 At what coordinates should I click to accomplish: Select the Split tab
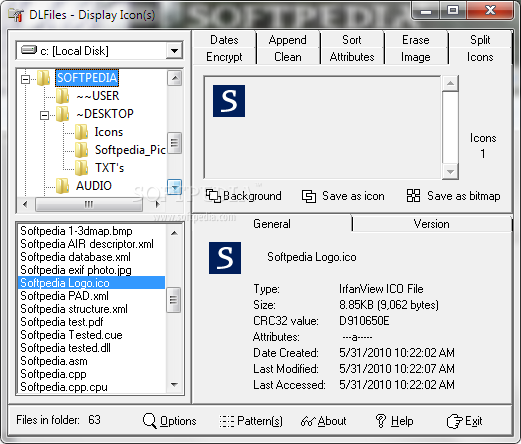[x=480, y=40]
